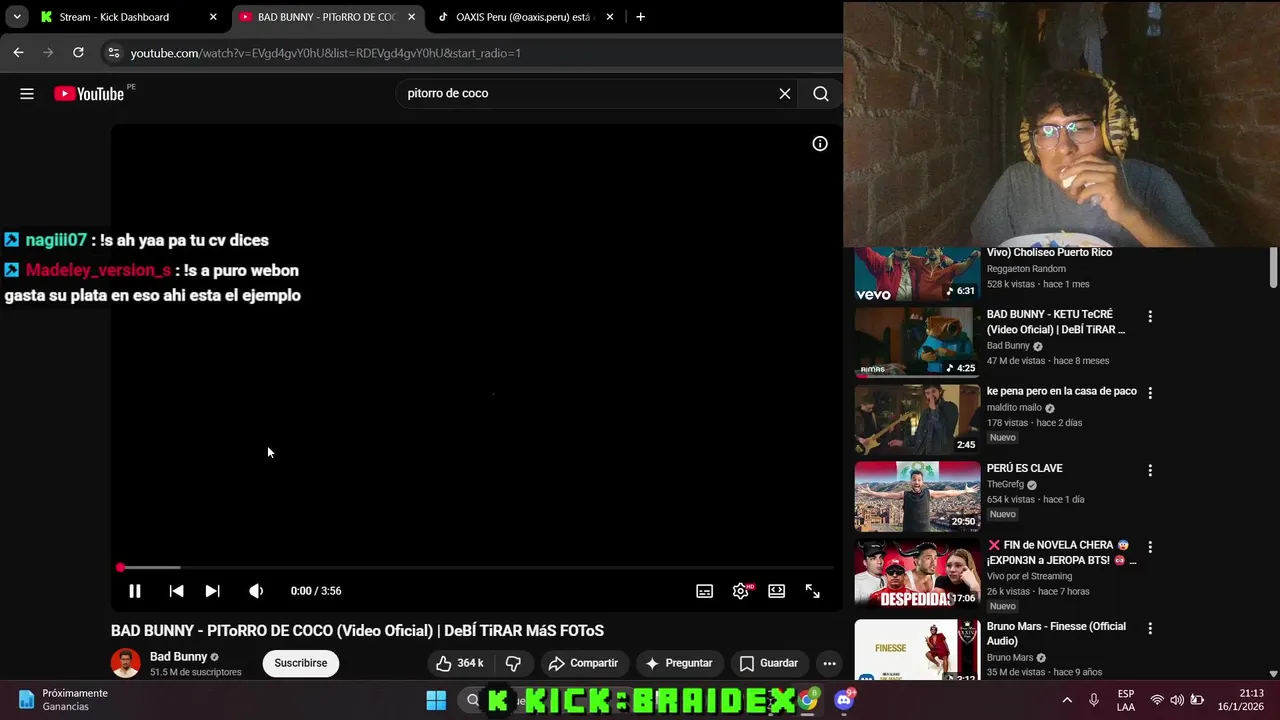Open a new browser tab

coord(640,17)
